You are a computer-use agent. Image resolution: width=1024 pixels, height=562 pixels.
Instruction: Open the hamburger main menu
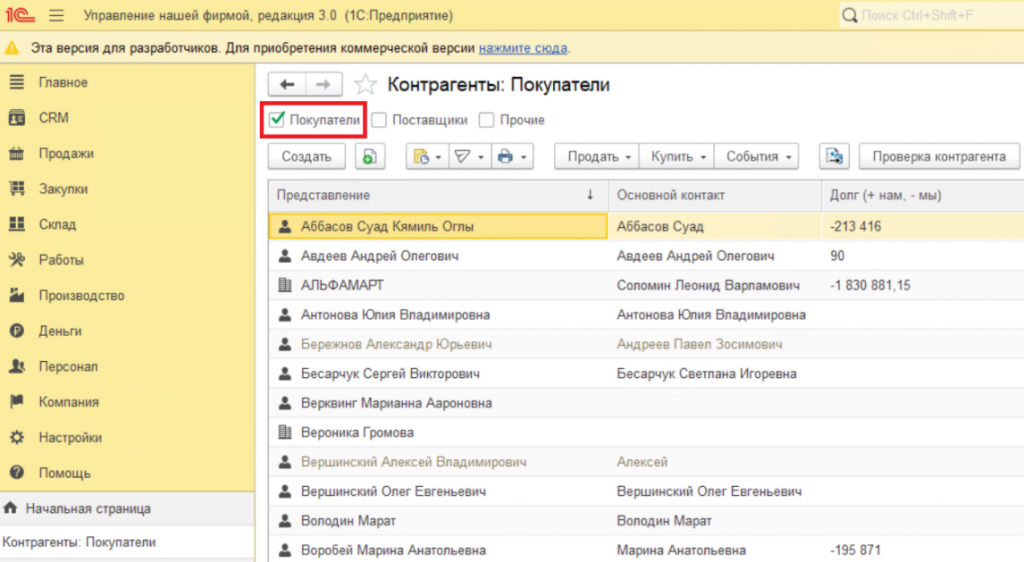pyautogui.click(x=56, y=15)
